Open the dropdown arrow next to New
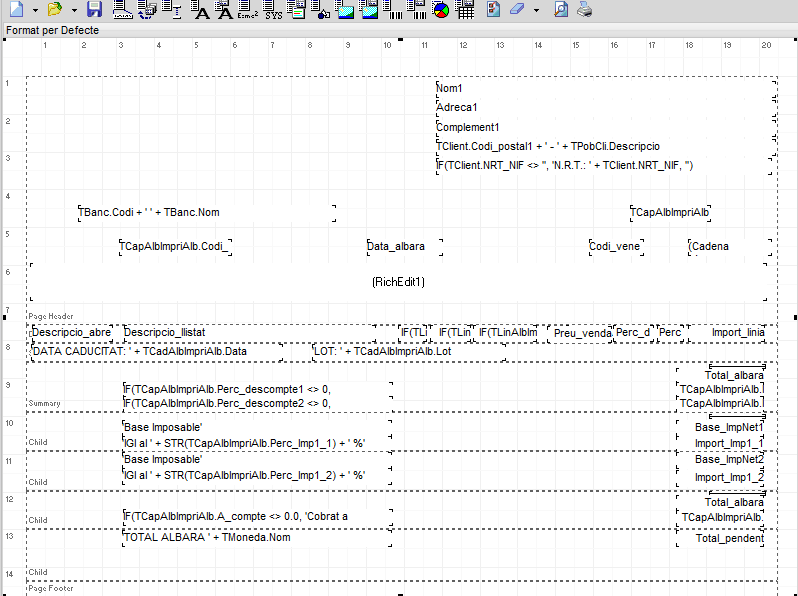798x596 pixels. (x=35, y=10)
